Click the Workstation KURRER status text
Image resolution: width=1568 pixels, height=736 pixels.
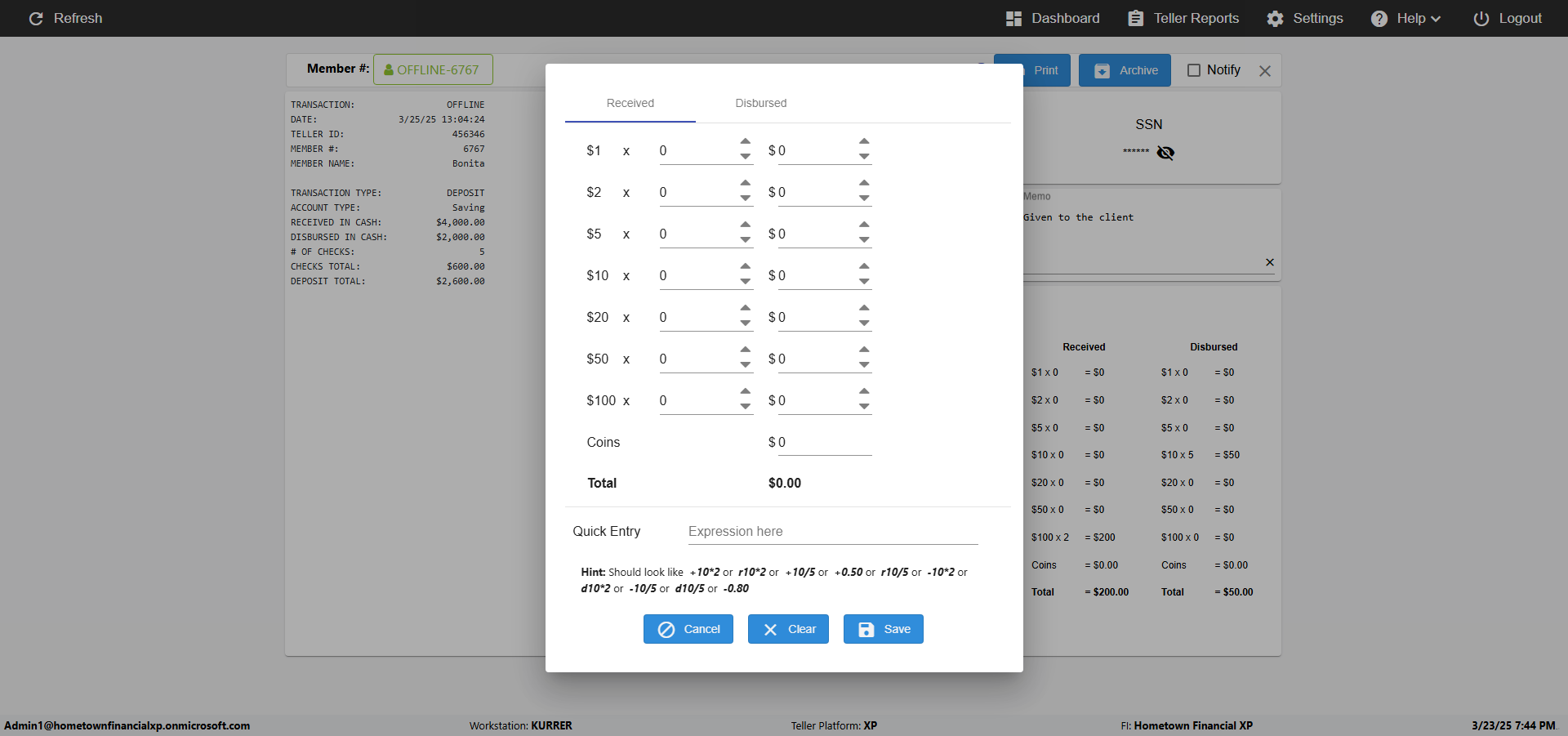pos(521,726)
